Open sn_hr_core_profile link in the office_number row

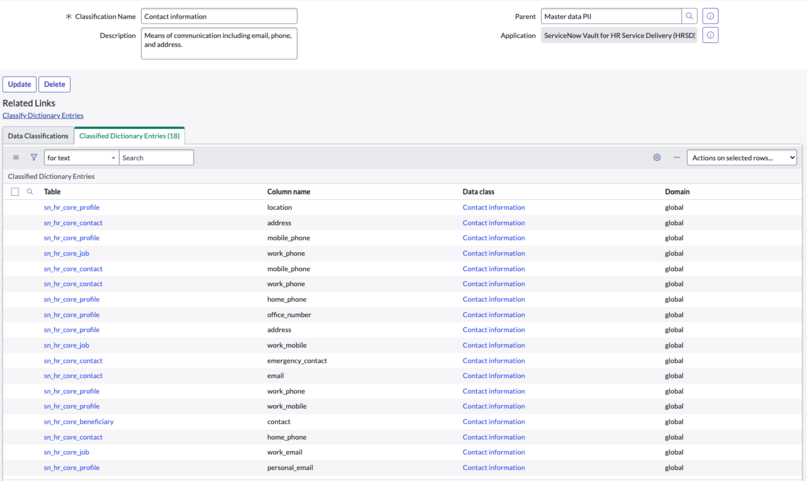72,314
